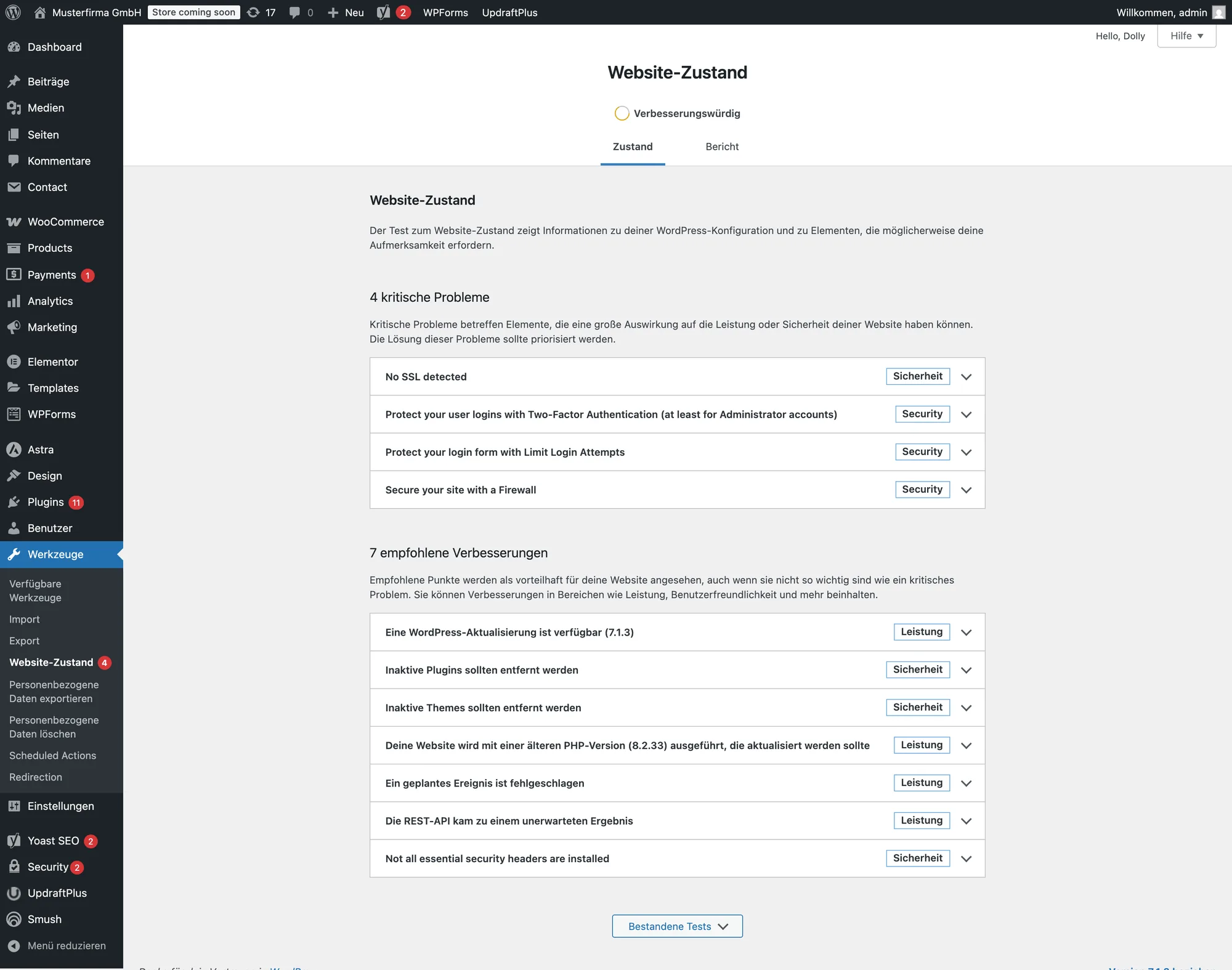Image resolution: width=1232 pixels, height=970 pixels.
Task: Open Astra theme menu in sidebar
Action: (x=62, y=450)
